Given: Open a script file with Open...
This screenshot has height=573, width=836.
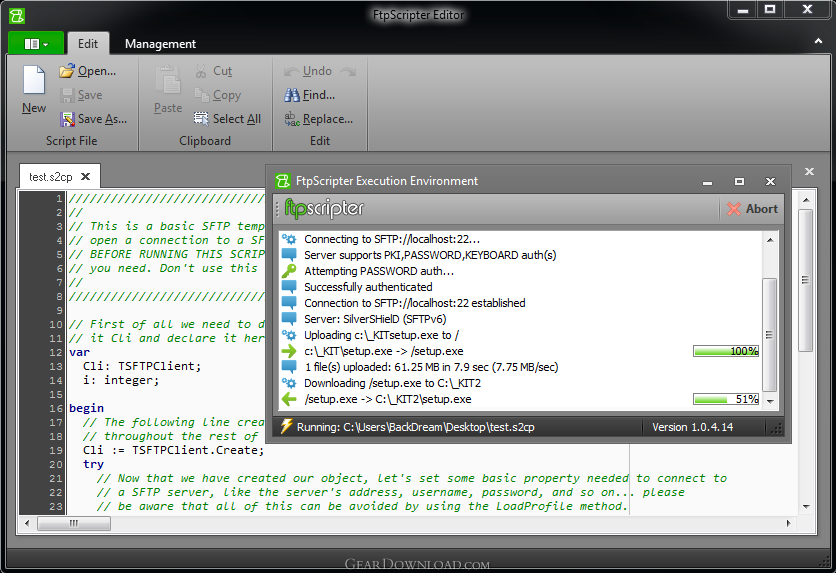Looking at the screenshot, I should click(x=88, y=71).
